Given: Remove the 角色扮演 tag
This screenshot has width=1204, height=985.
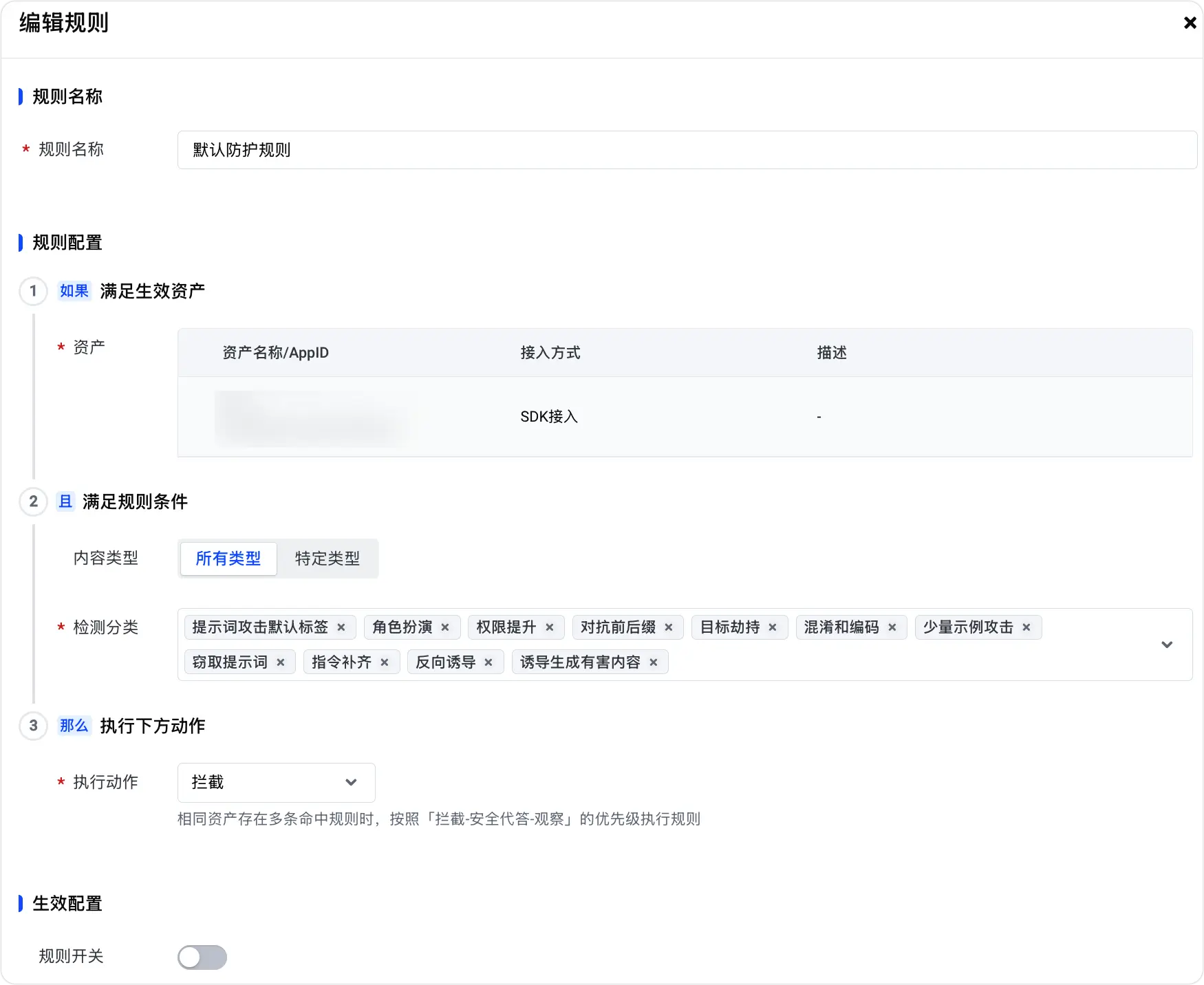Looking at the screenshot, I should [x=445, y=627].
